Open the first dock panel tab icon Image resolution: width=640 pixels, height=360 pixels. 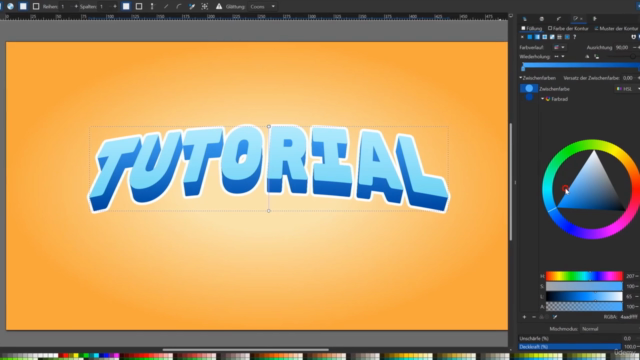click(x=525, y=19)
